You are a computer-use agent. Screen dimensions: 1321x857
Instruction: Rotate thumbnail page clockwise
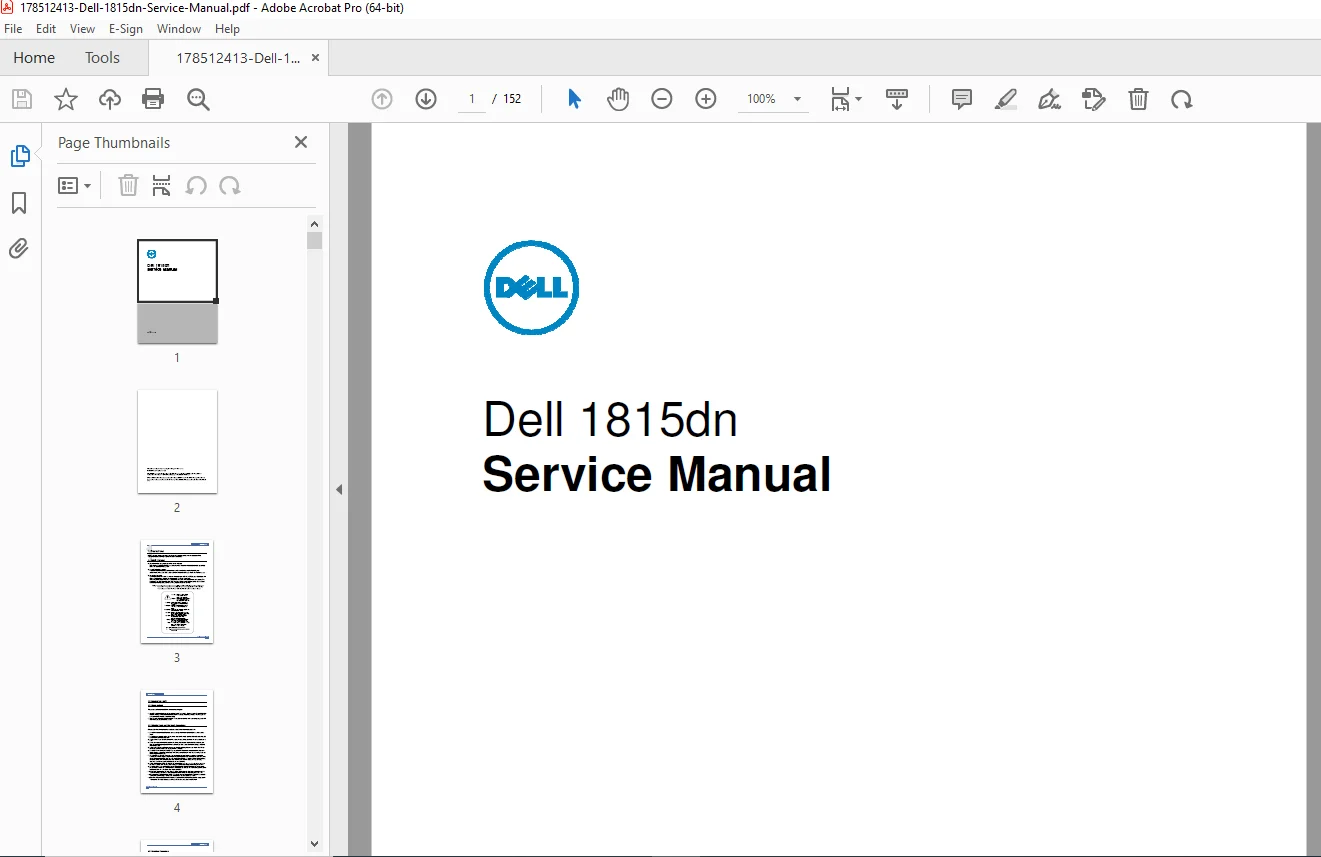230,185
